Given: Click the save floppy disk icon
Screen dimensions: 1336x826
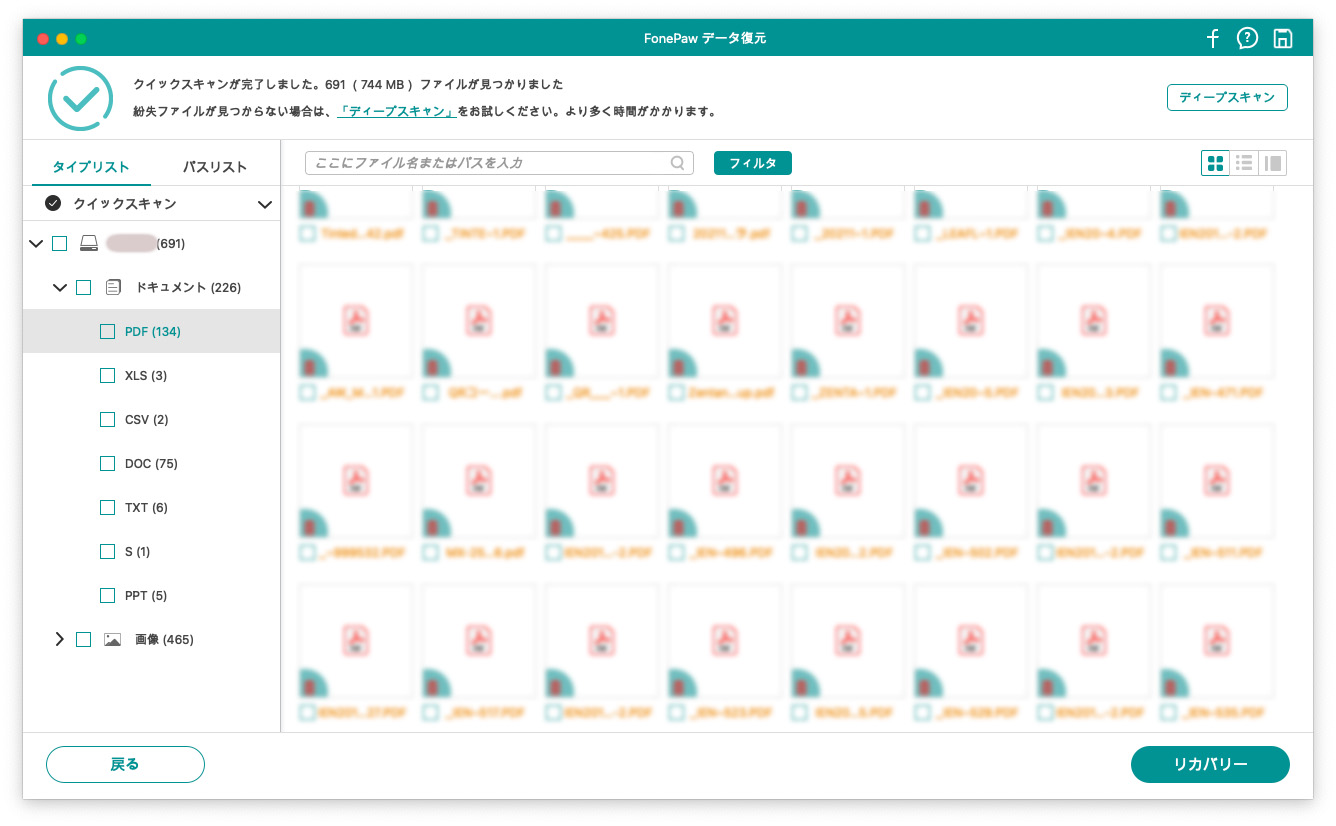Looking at the screenshot, I should [1282, 39].
